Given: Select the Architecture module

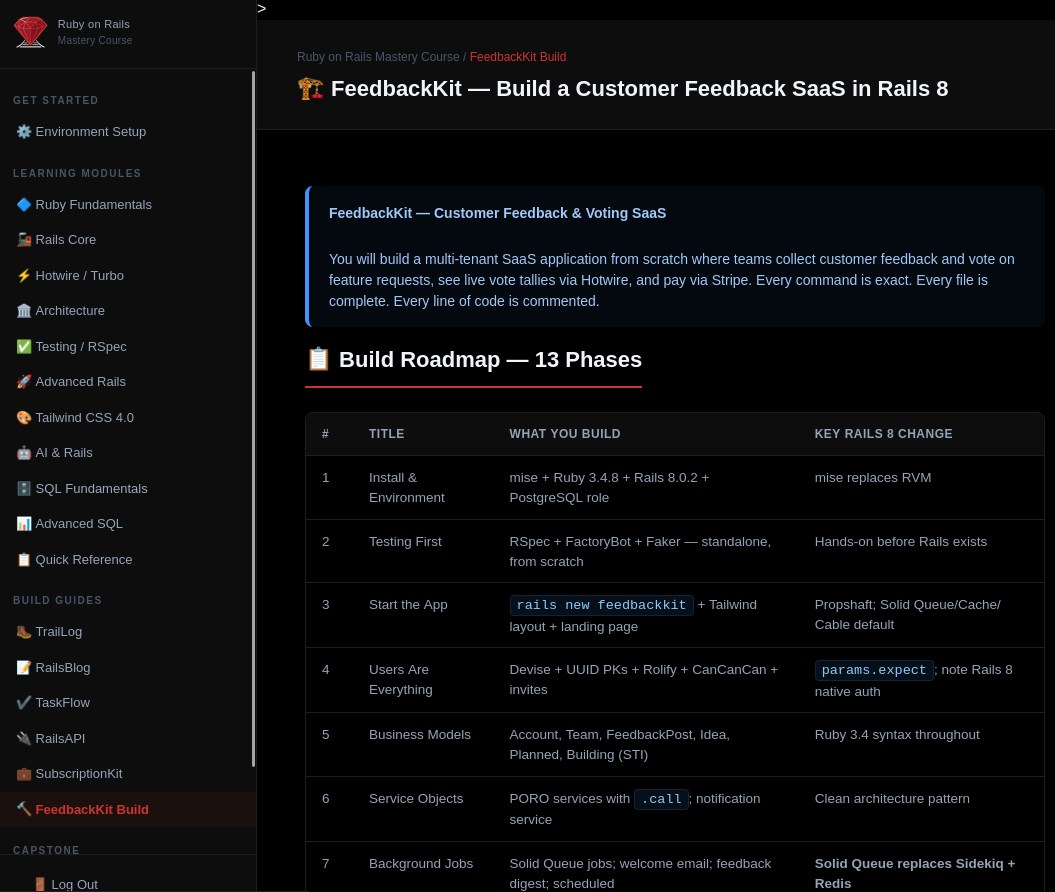Looking at the screenshot, I should pyautogui.click(x=128, y=311).
